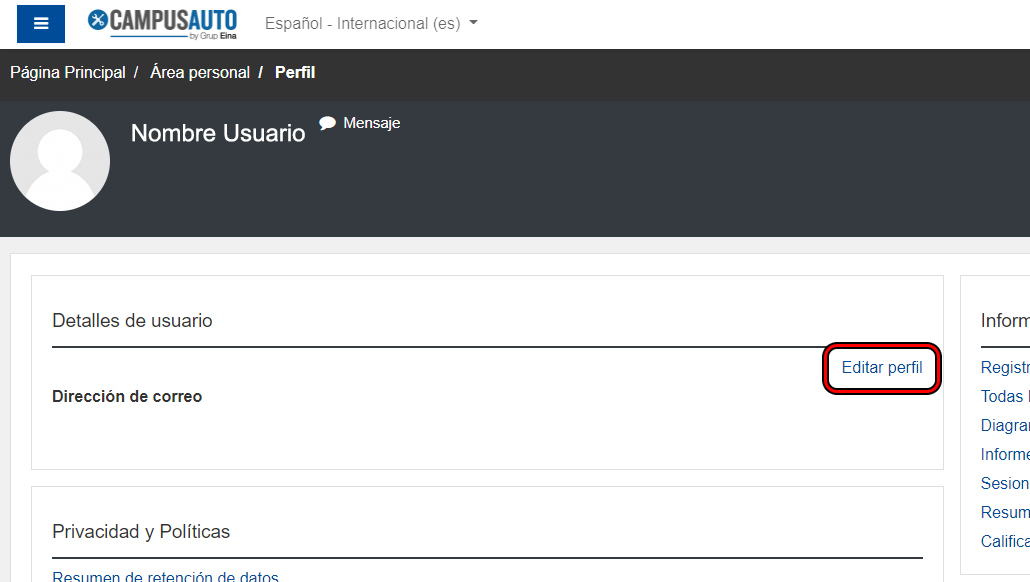Click the Mensaje text link
Viewport: 1030px width, 582px height.
[371, 123]
